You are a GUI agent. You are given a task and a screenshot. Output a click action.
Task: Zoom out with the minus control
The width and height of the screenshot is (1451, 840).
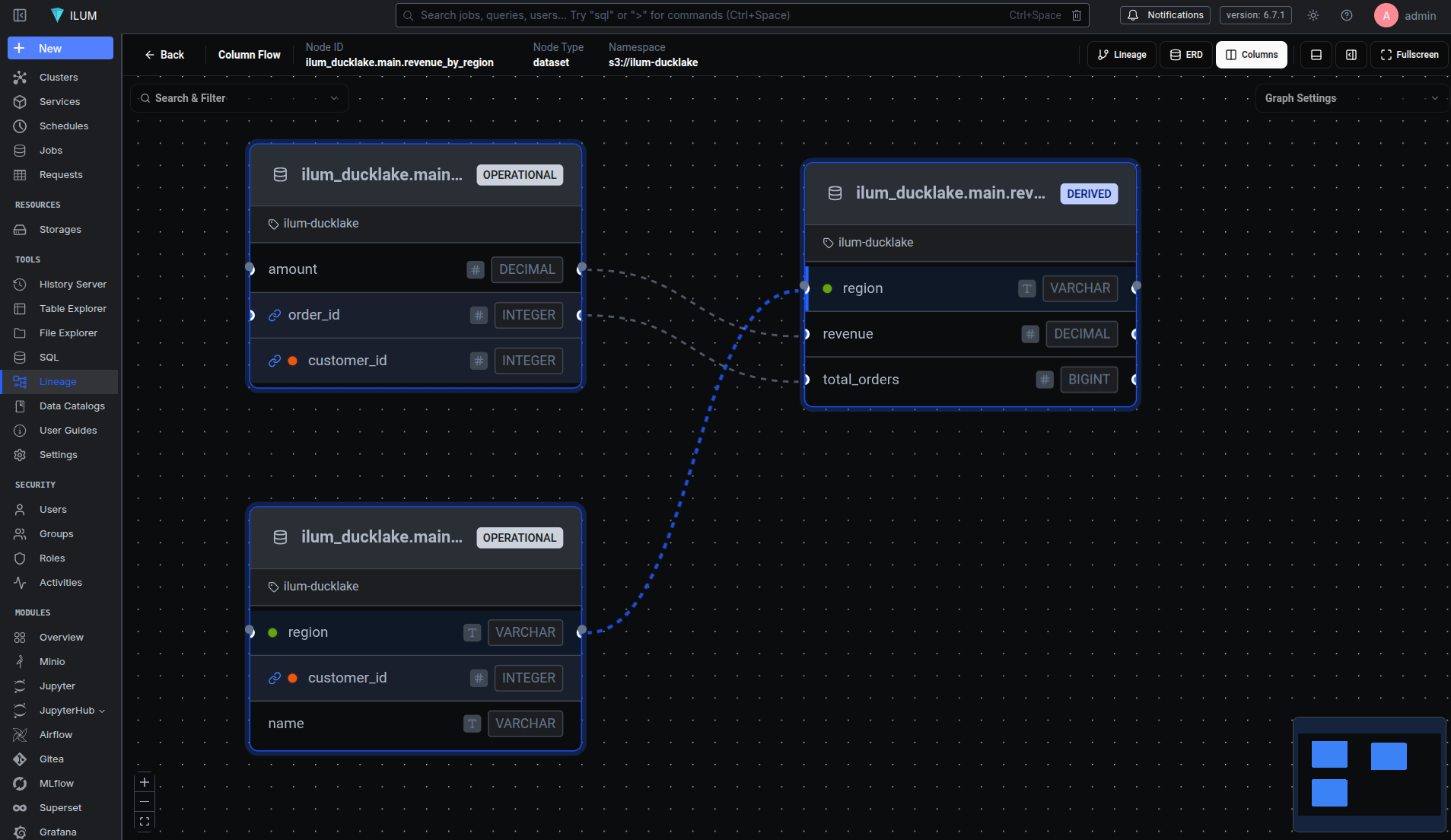pyautogui.click(x=145, y=802)
